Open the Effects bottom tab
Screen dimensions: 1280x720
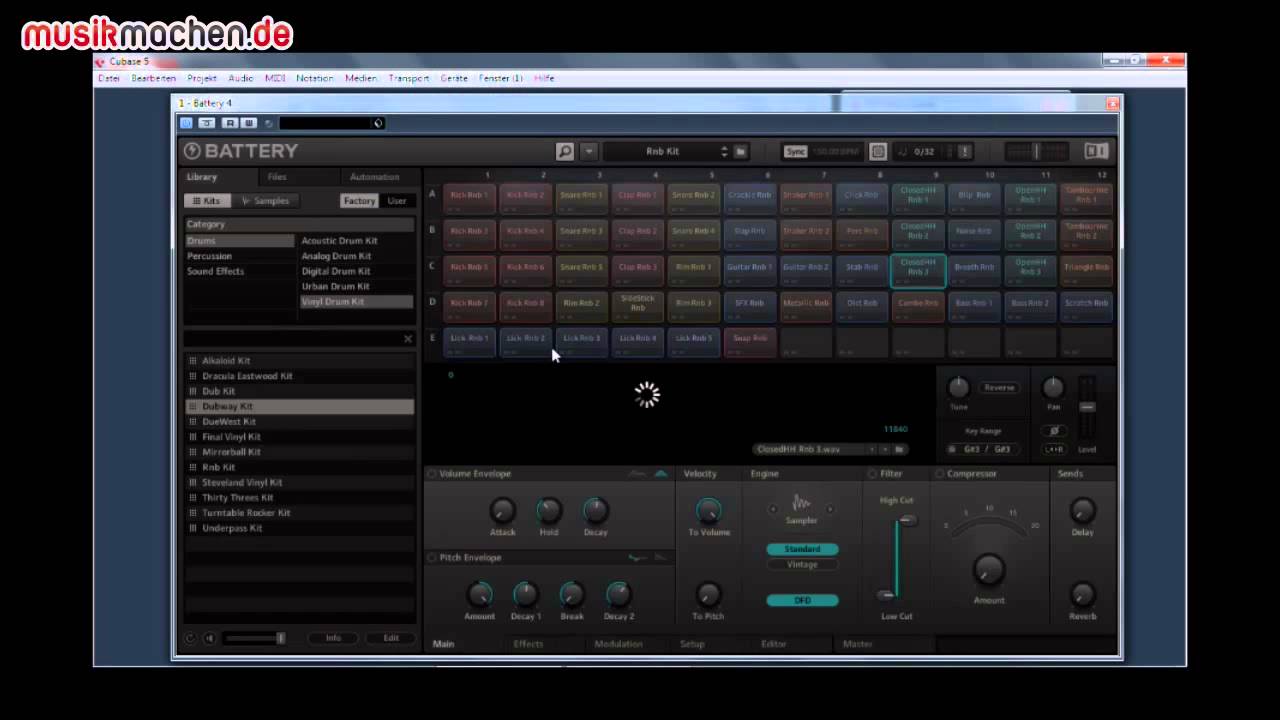tap(528, 644)
